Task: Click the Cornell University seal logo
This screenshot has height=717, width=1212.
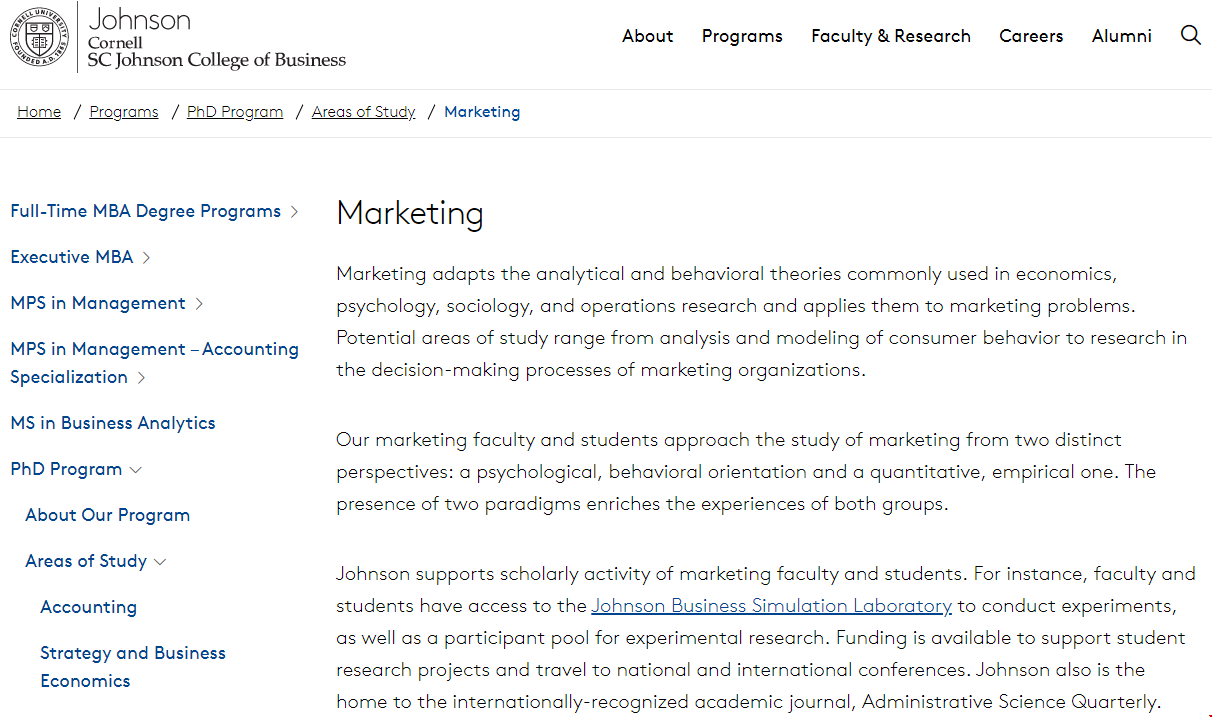Action: [x=38, y=37]
